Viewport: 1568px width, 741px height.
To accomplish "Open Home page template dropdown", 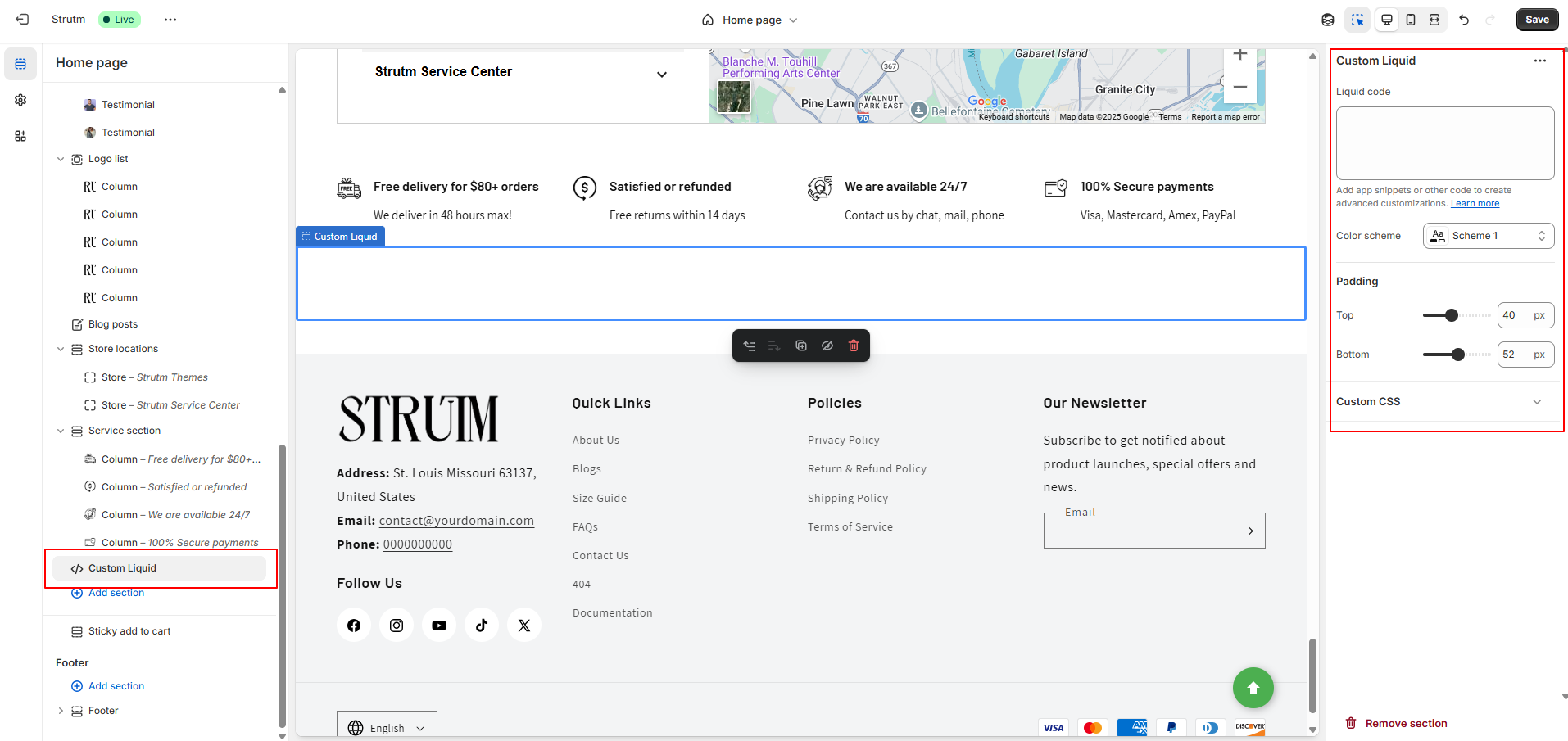I will 750,20.
